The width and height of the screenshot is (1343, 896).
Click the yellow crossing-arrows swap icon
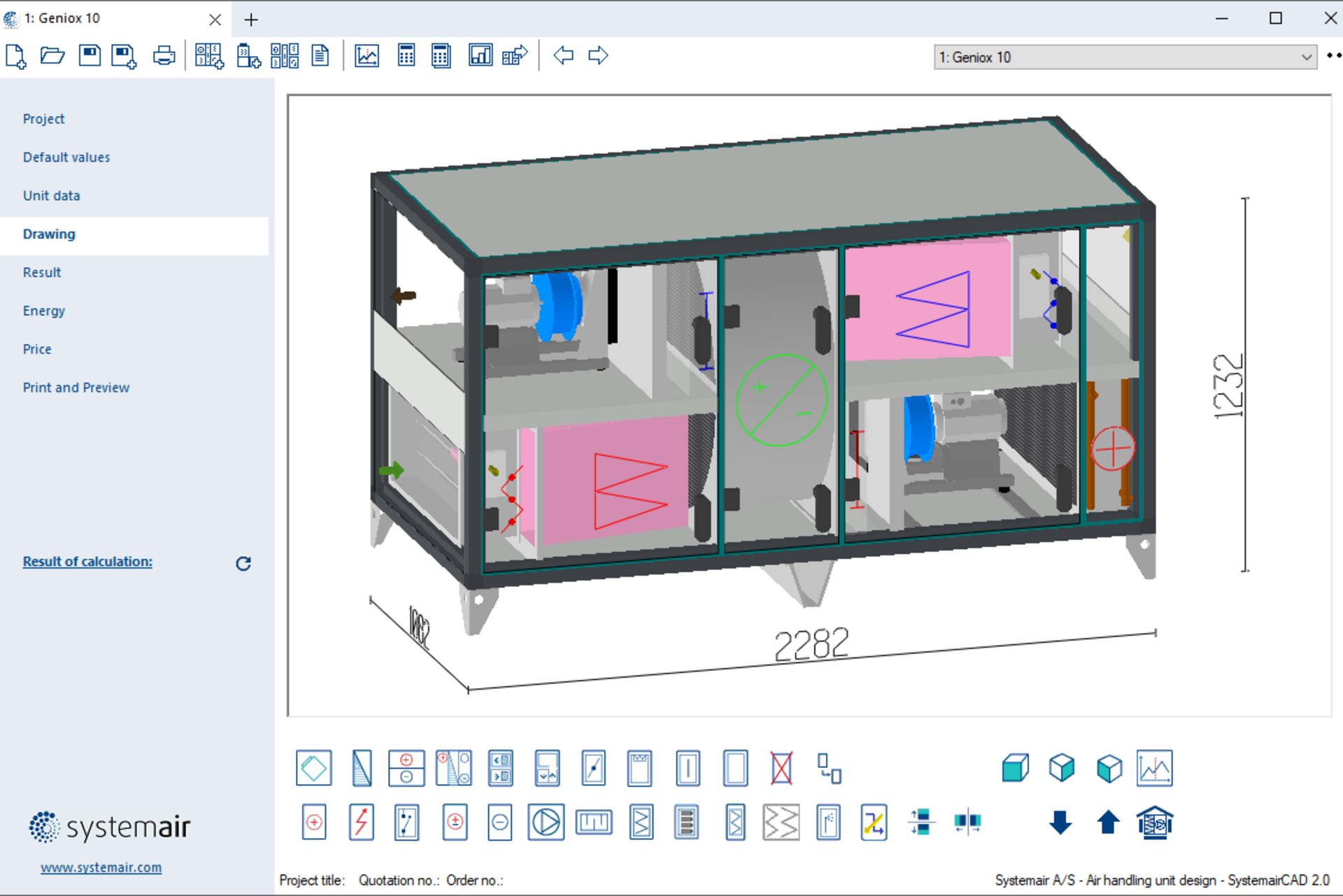(x=874, y=822)
